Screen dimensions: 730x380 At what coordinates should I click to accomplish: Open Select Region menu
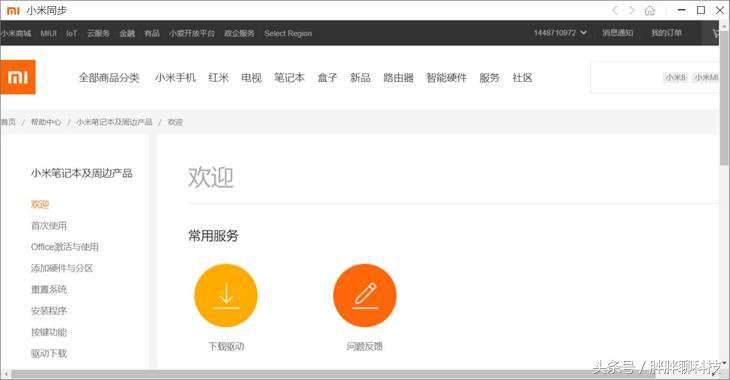pyautogui.click(x=288, y=34)
